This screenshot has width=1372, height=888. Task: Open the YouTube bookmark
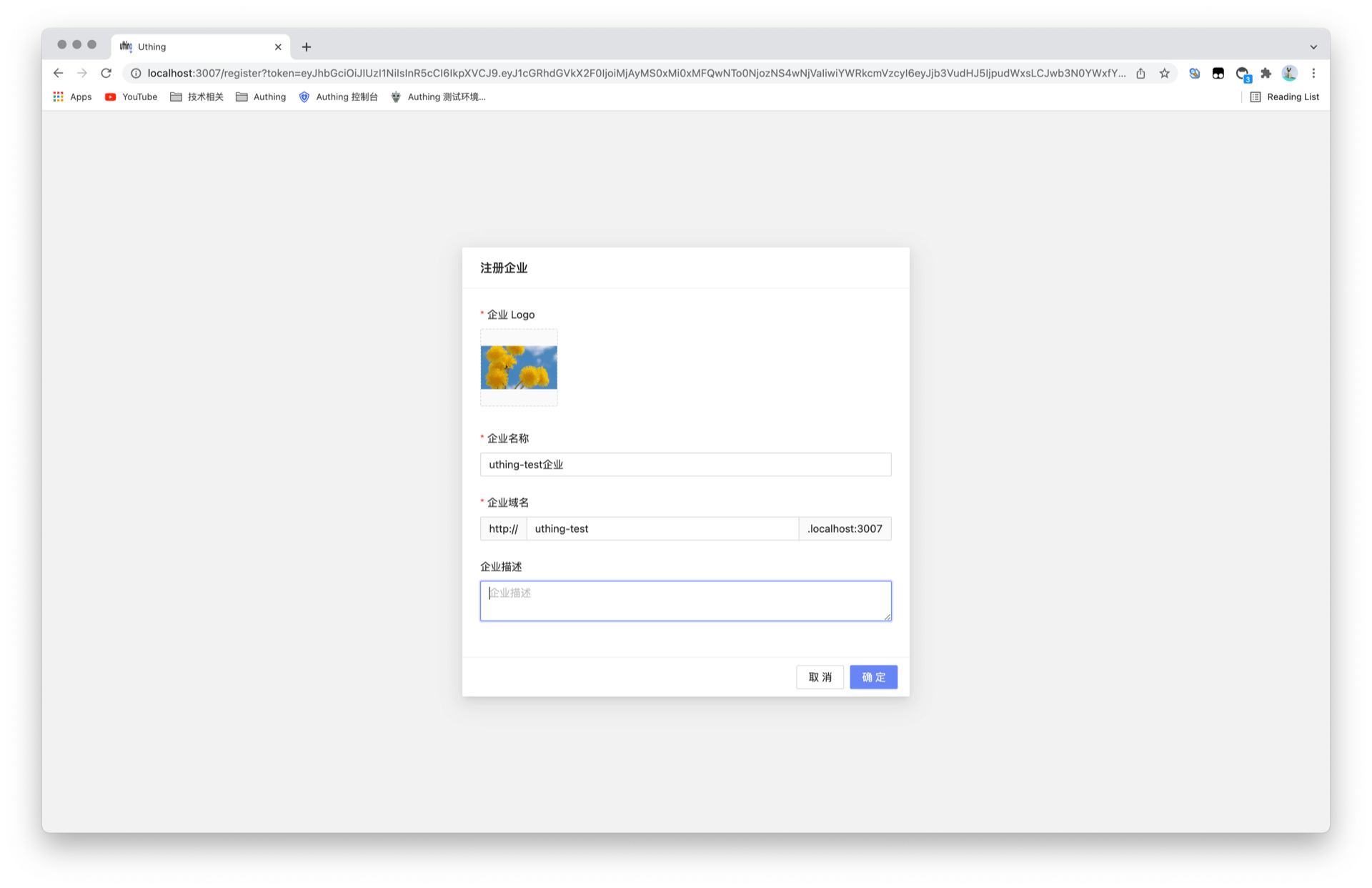[131, 97]
